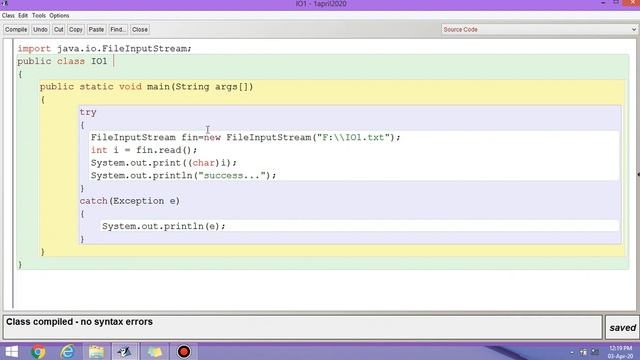Click the Undo button
This screenshot has width=640, height=360.
pos(40,29)
